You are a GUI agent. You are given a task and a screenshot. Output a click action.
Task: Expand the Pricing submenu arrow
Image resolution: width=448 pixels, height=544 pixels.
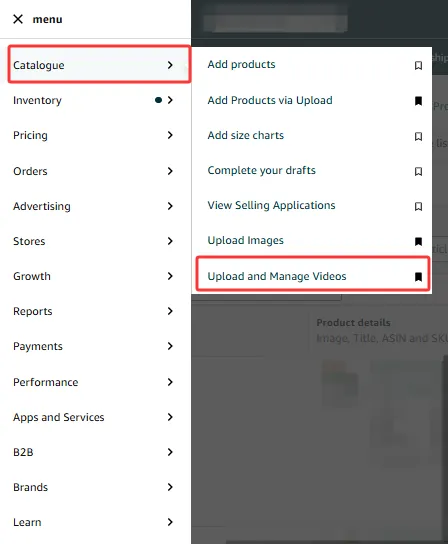(170, 135)
